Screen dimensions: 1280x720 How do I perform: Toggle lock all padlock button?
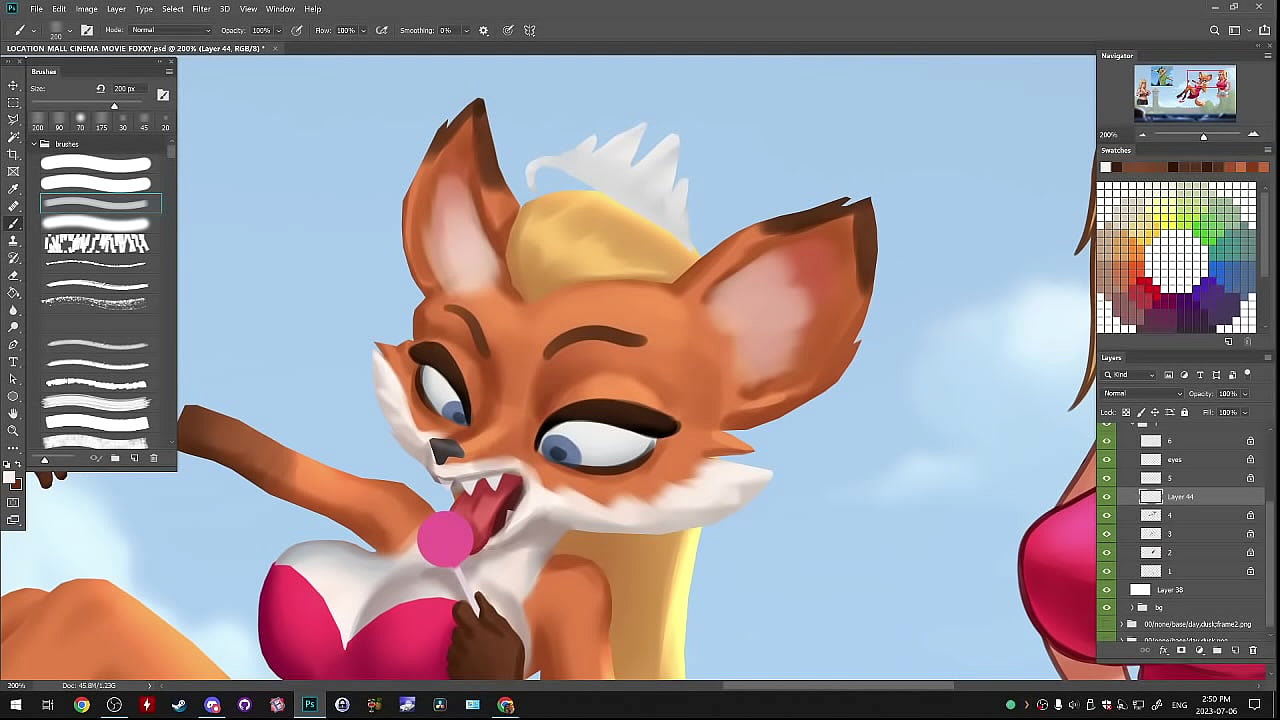tap(1185, 412)
